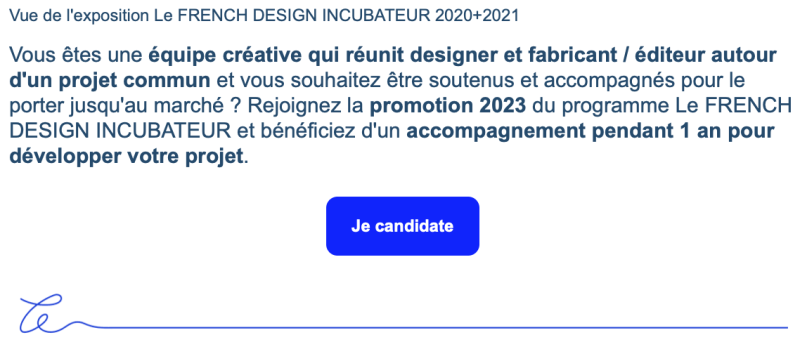Click the bold text "promotion 2023"
The width and height of the screenshot is (800, 361).
[x=447, y=106]
